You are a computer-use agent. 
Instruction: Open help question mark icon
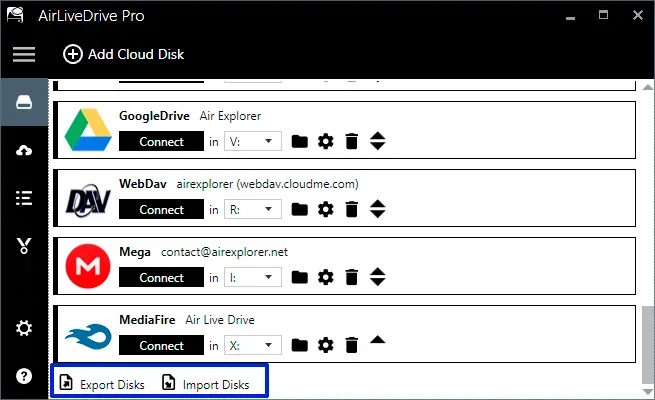point(24,376)
